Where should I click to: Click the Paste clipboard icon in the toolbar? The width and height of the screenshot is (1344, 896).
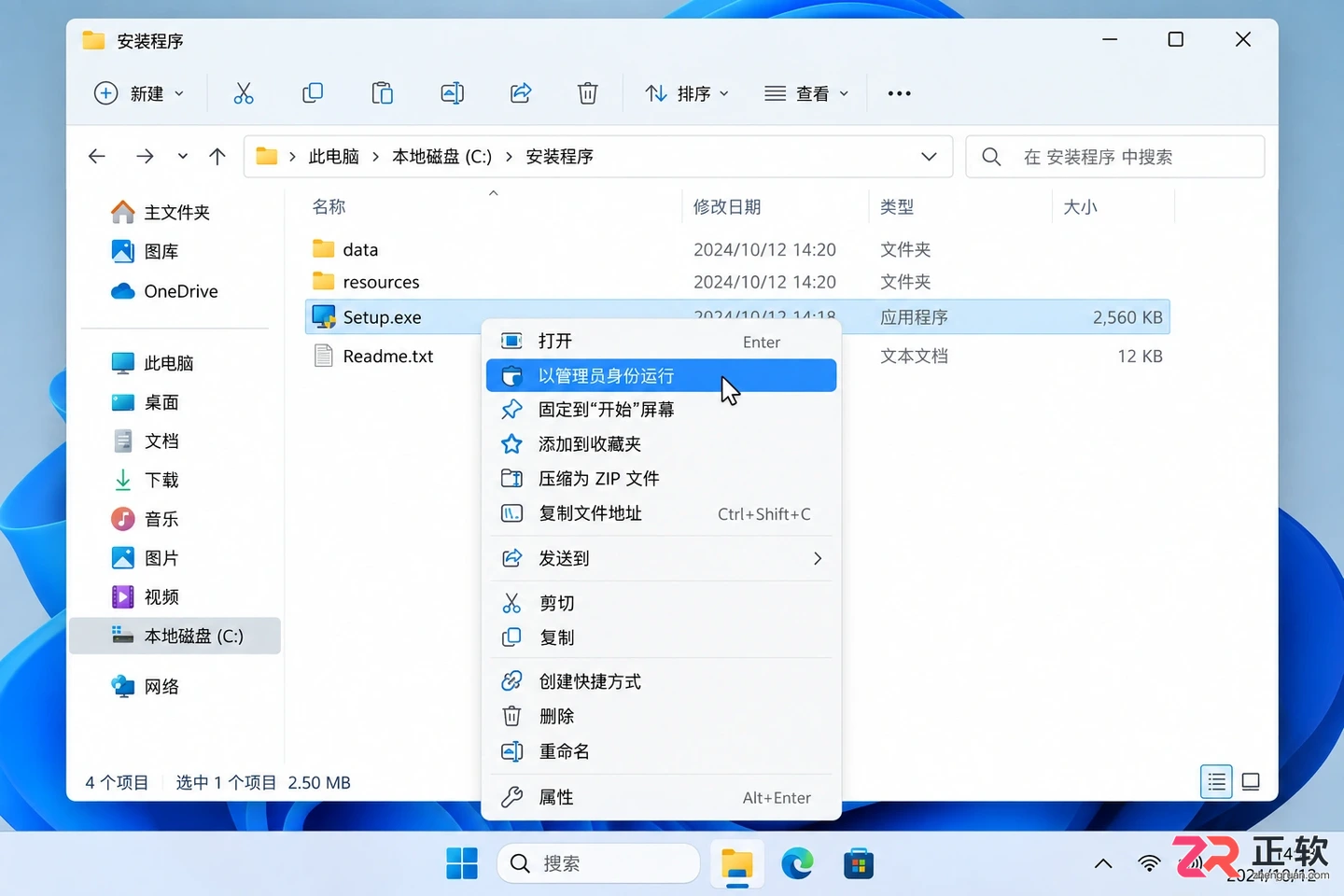click(x=382, y=93)
